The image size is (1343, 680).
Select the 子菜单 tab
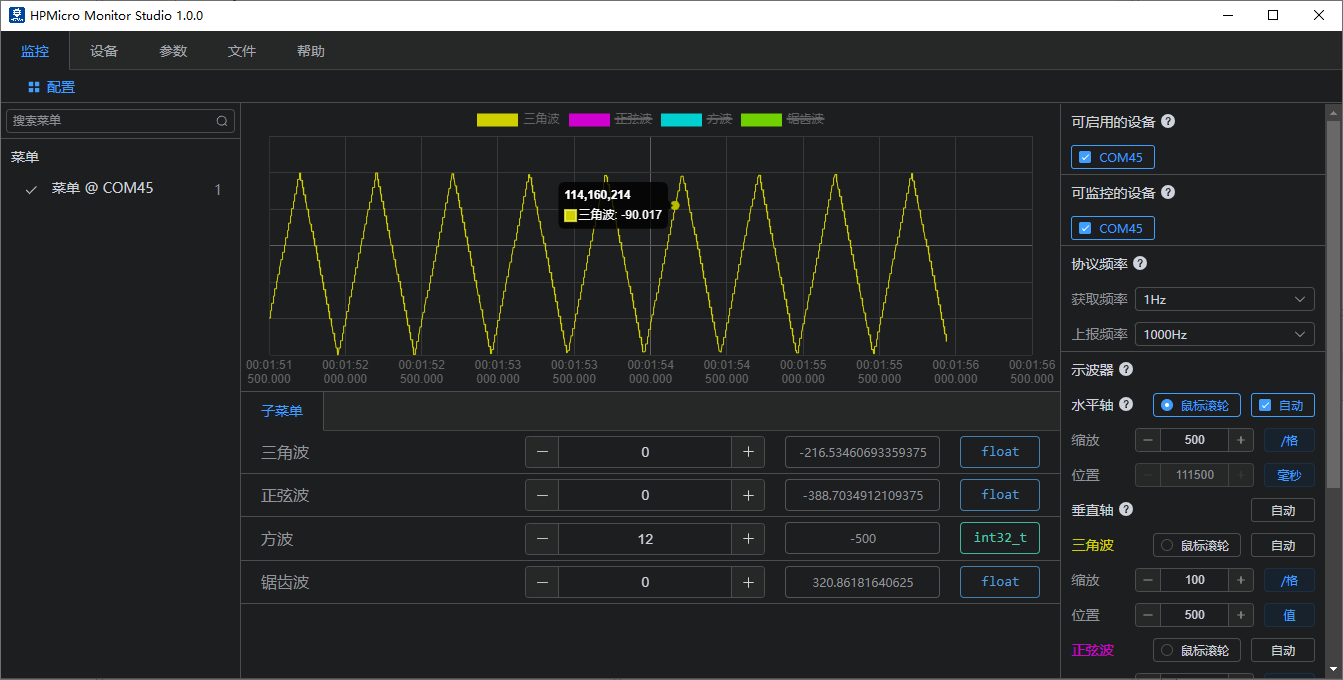pyautogui.click(x=282, y=411)
